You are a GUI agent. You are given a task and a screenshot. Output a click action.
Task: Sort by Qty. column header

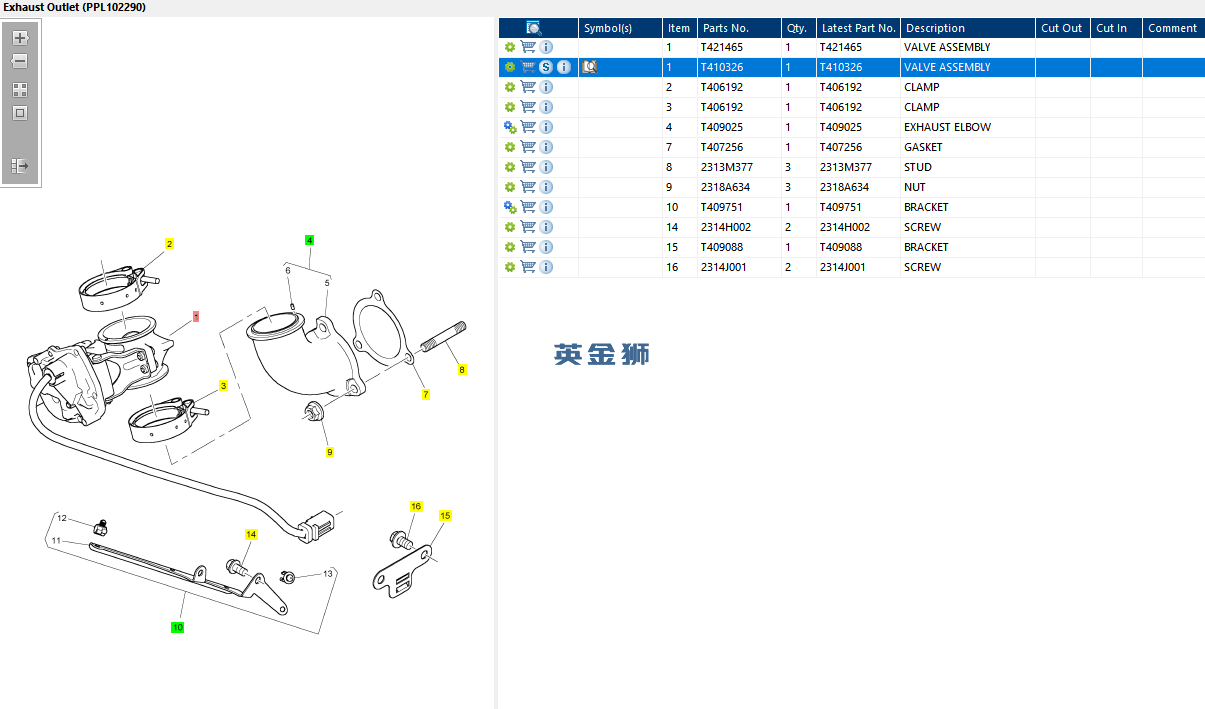(x=798, y=28)
